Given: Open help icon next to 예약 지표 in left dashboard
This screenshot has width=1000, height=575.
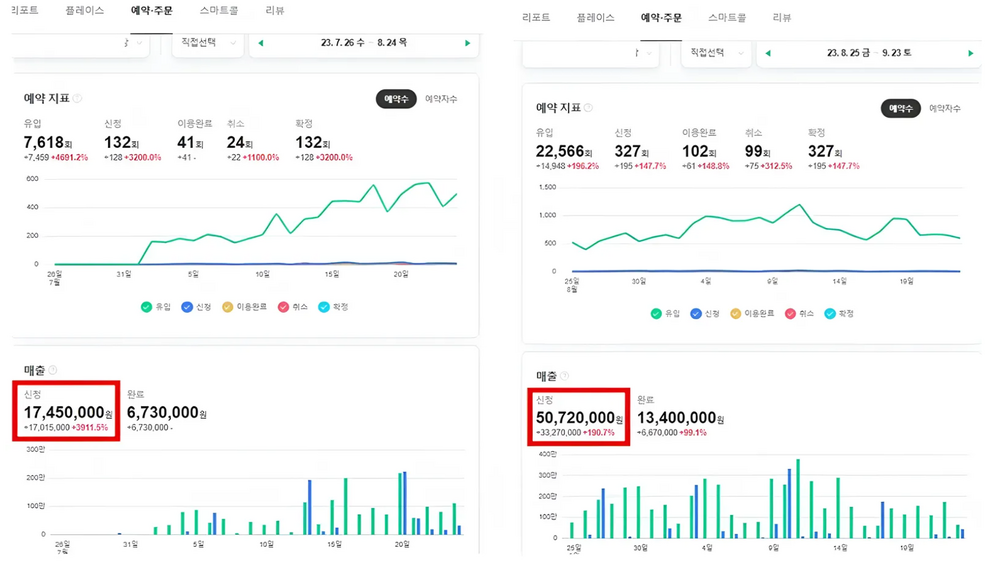Looking at the screenshot, I should point(78,98).
